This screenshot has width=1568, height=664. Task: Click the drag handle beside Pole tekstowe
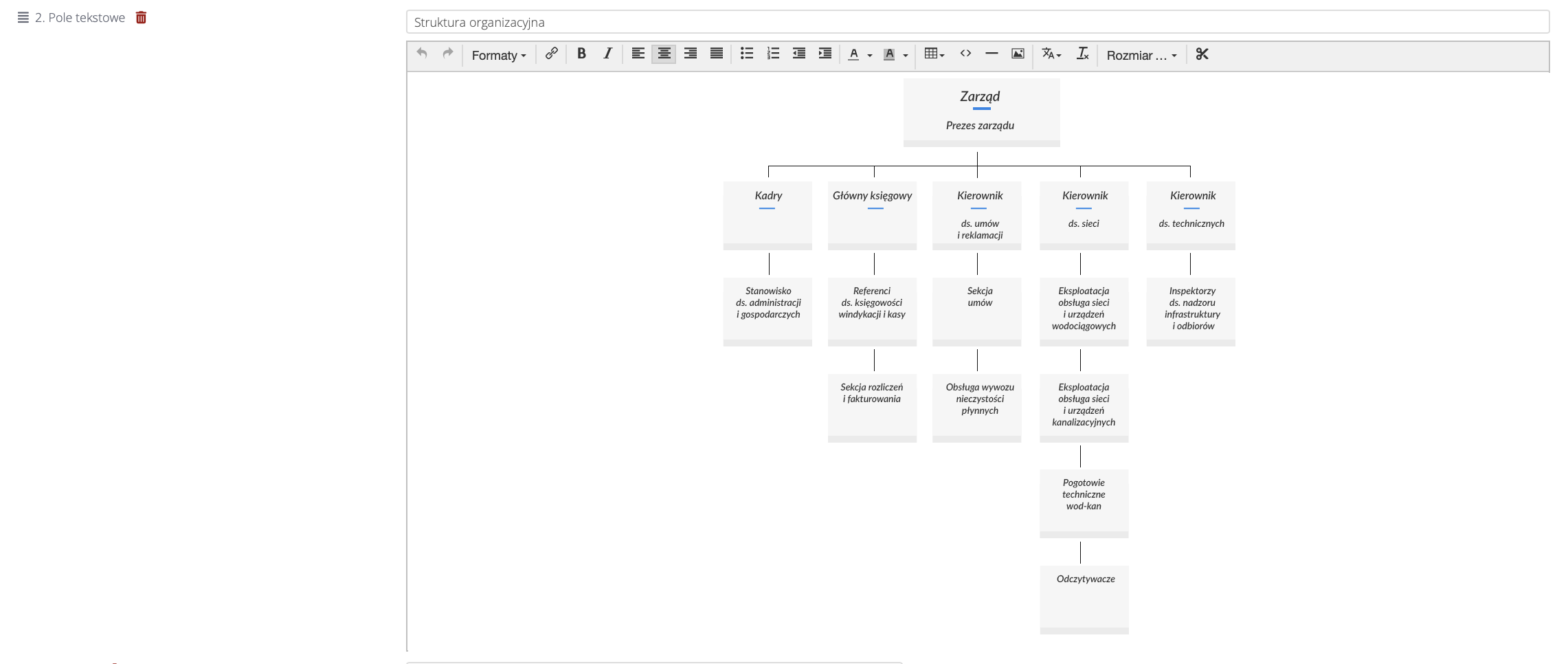pos(23,18)
